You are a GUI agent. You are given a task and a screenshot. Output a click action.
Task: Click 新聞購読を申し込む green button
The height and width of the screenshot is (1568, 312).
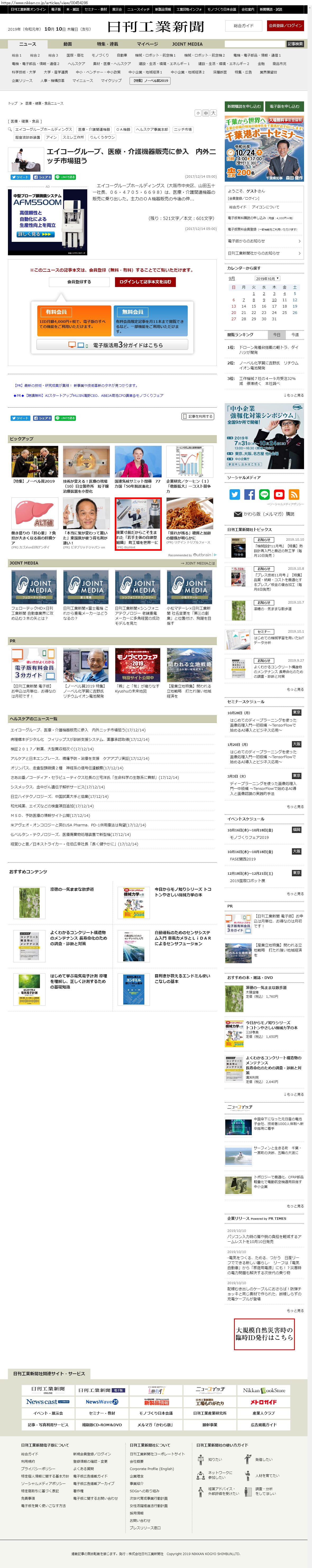pyautogui.click(x=244, y=106)
